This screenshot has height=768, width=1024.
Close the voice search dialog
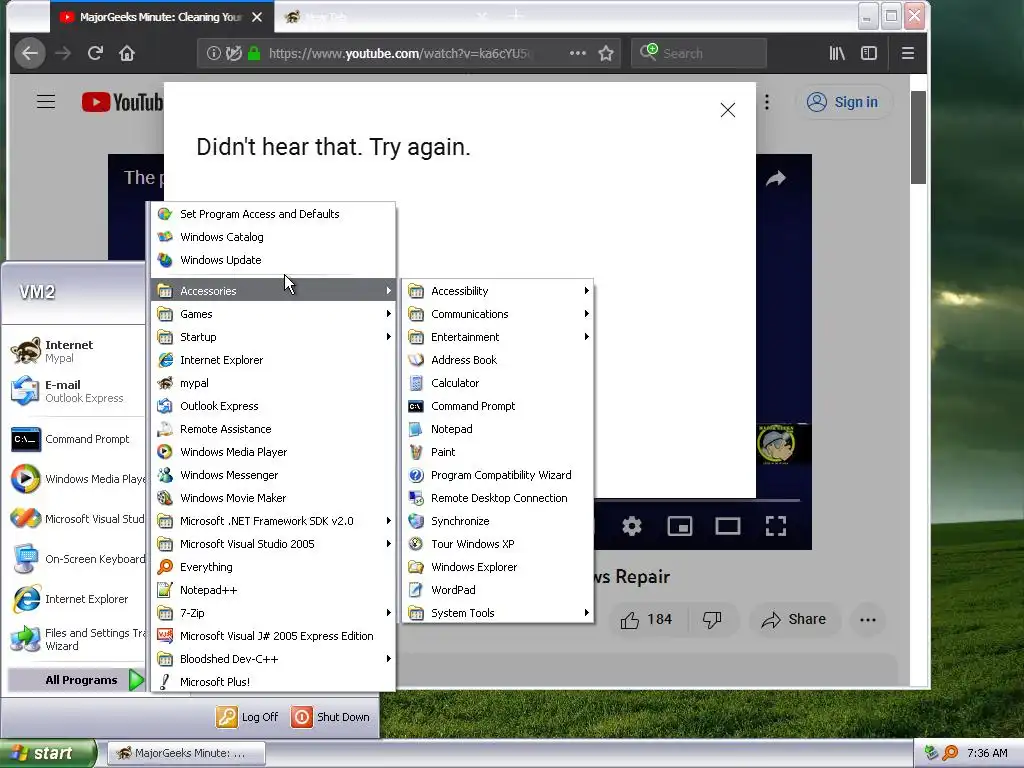(x=728, y=110)
